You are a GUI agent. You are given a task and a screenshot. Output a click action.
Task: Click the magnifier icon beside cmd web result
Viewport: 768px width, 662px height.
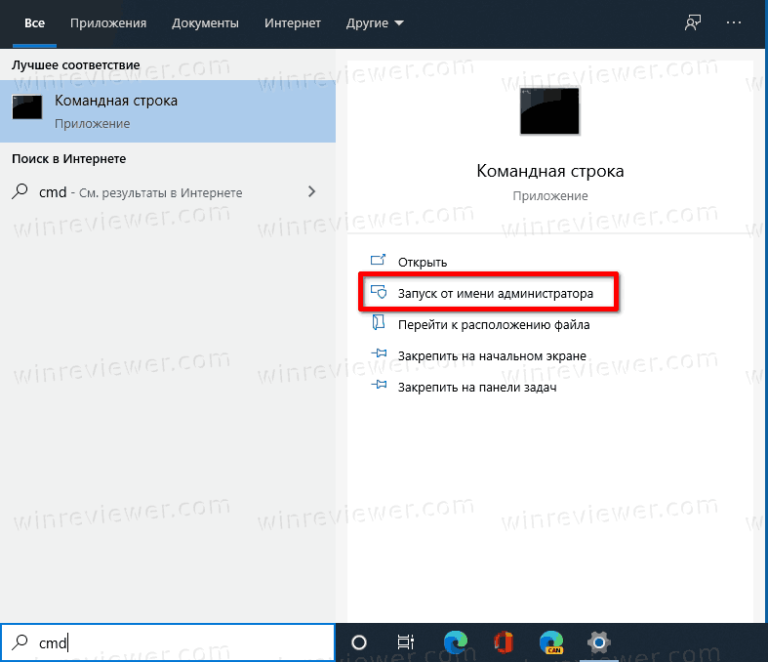click(x=20, y=191)
